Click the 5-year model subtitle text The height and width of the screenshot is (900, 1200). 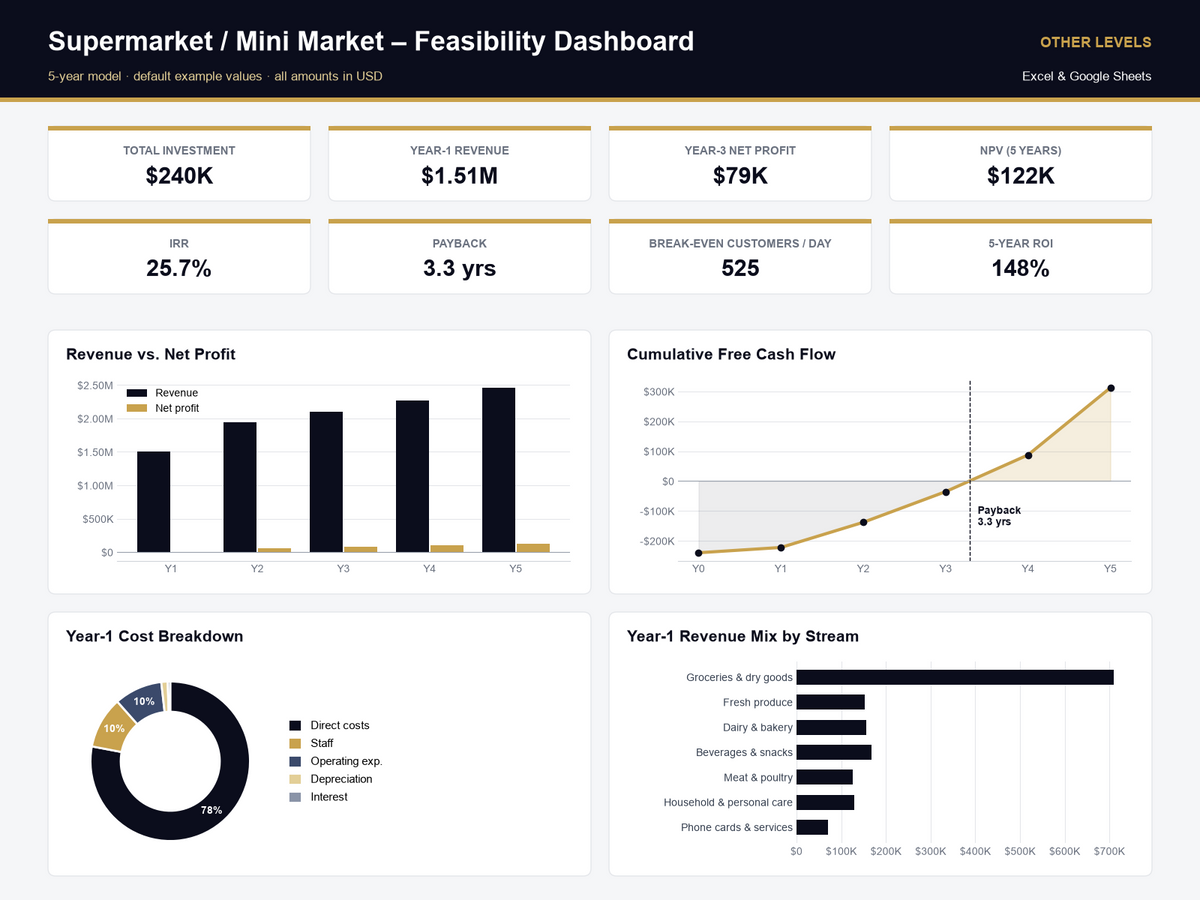point(215,77)
